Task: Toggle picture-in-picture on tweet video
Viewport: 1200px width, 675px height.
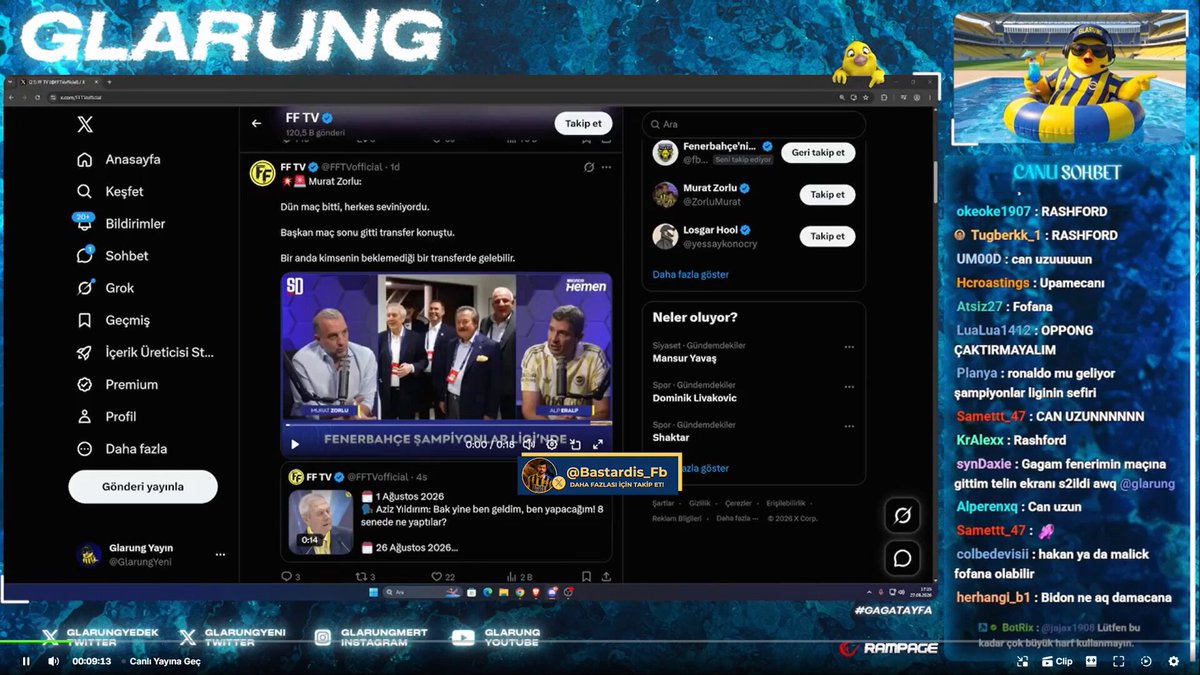Action: [575, 444]
